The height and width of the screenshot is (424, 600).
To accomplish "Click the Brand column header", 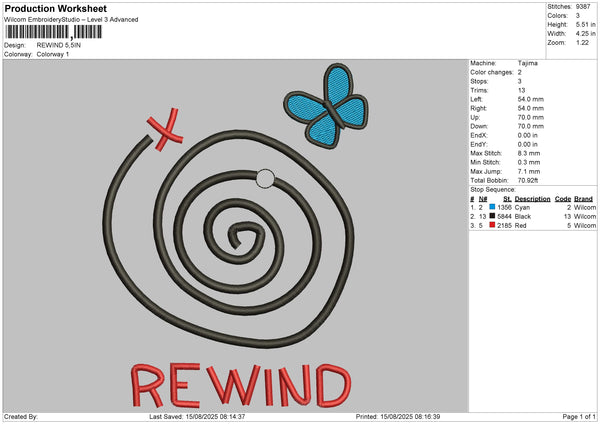I will tap(584, 198).
